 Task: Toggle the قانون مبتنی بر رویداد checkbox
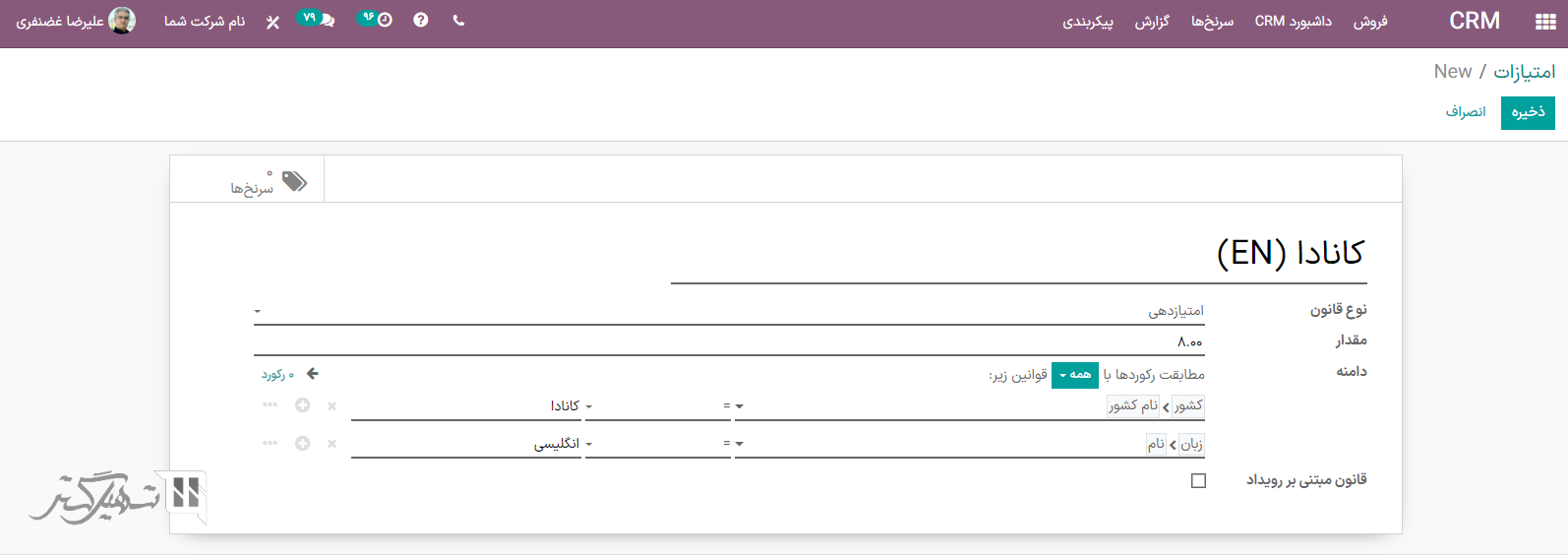pos(1198,480)
